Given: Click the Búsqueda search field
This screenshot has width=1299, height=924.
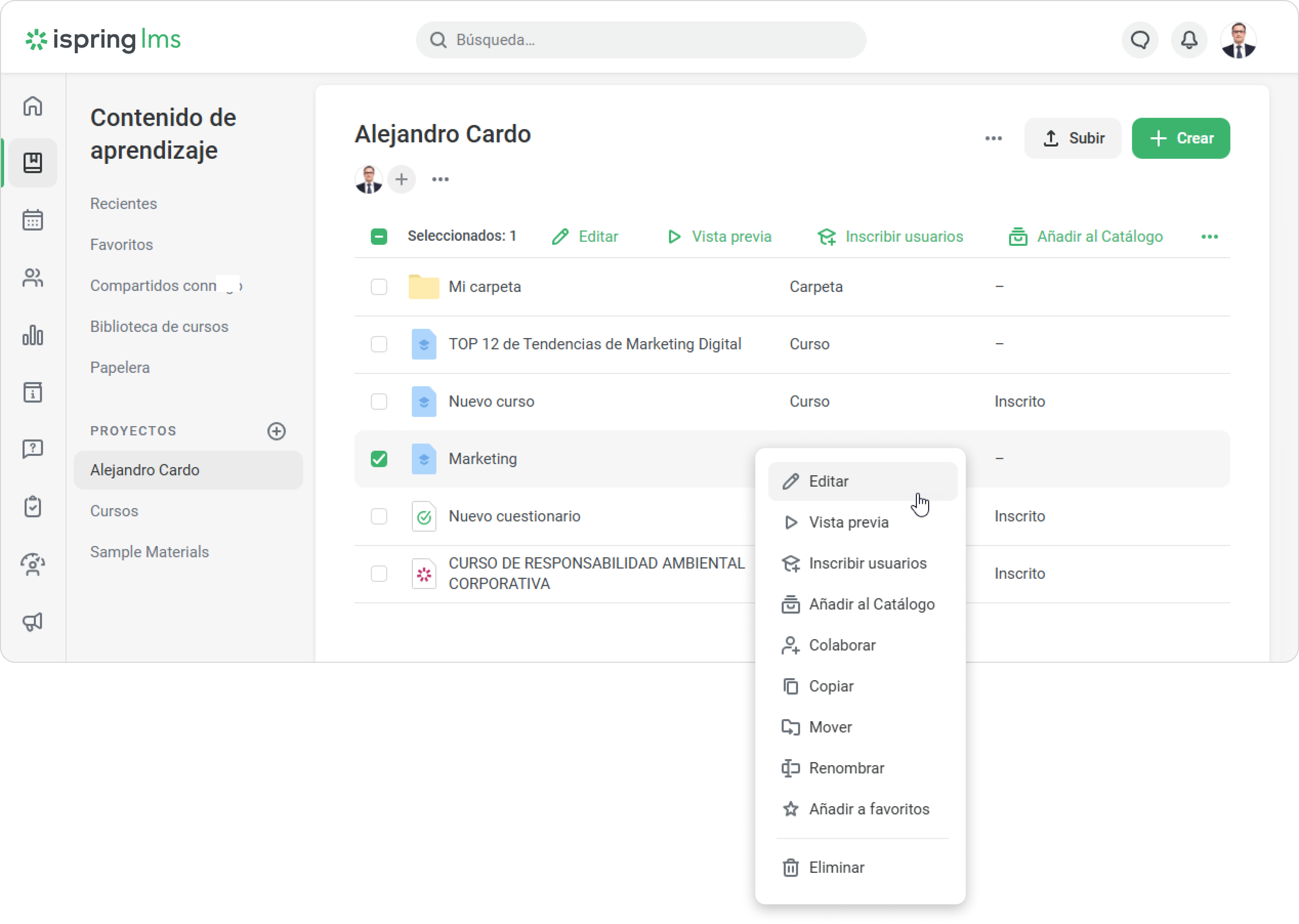Looking at the screenshot, I should [641, 40].
